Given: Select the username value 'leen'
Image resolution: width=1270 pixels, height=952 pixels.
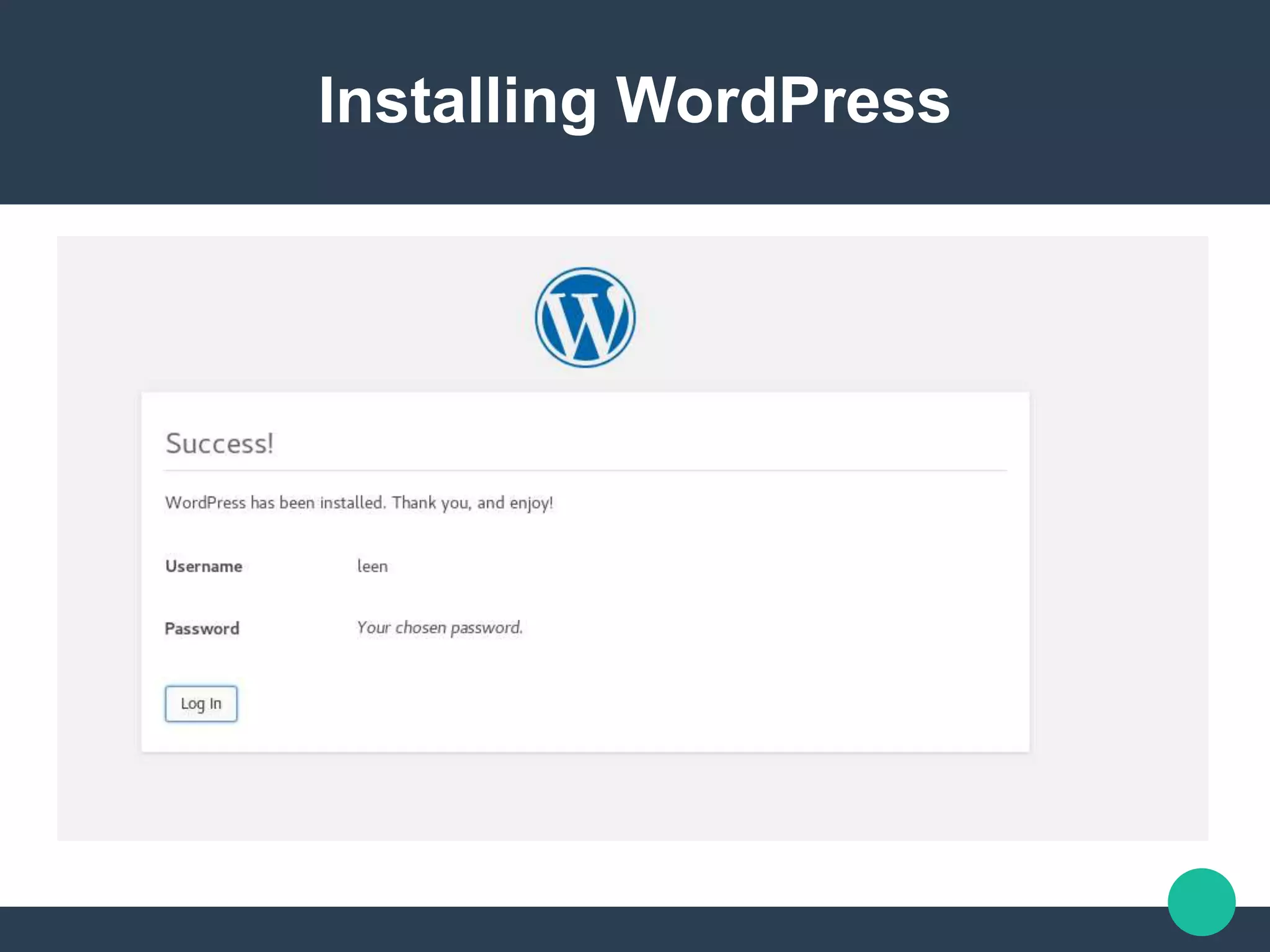Looking at the screenshot, I should tap(372, 566).
